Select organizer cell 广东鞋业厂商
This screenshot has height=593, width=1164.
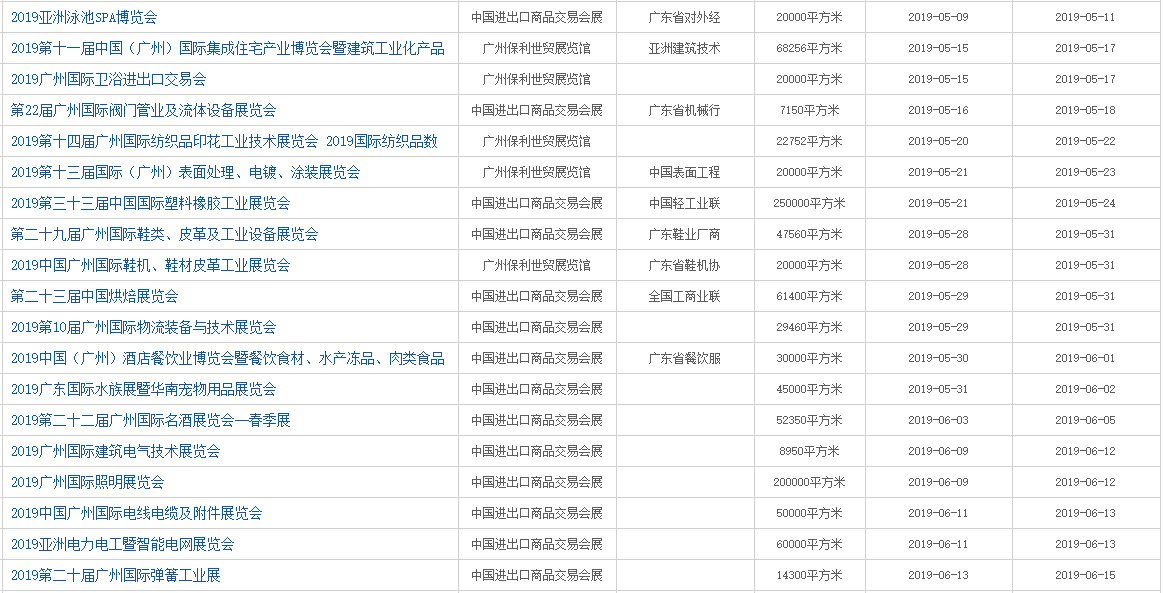(x=684, y=235)
